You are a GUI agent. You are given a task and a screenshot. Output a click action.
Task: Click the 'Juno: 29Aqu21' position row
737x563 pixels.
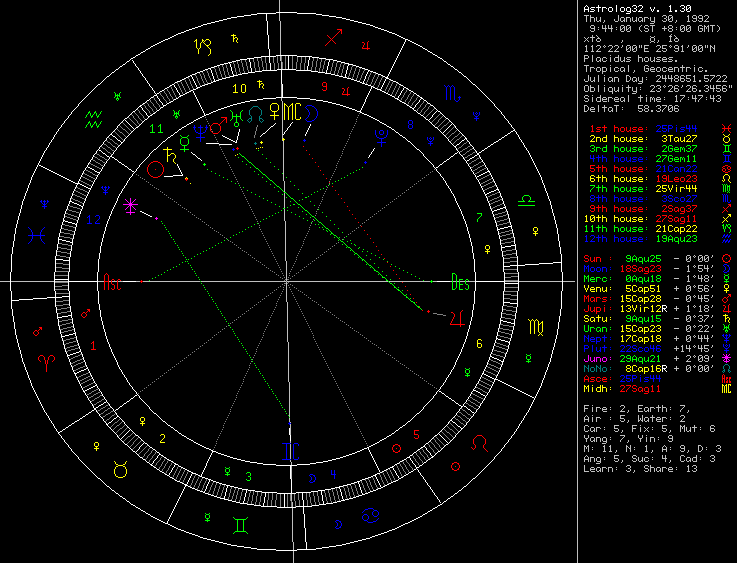pos(658,359)
